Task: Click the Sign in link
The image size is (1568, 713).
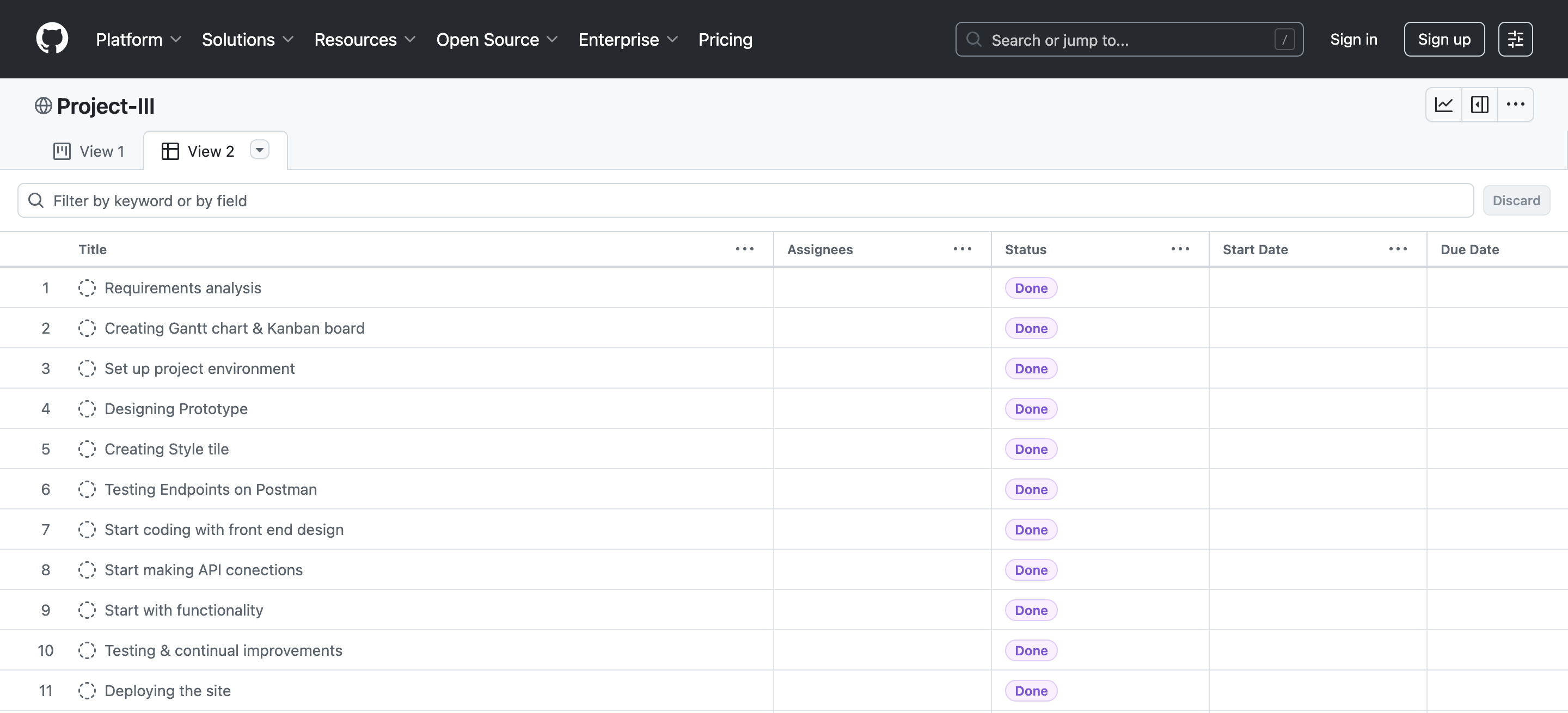Action: point(1353,40)
